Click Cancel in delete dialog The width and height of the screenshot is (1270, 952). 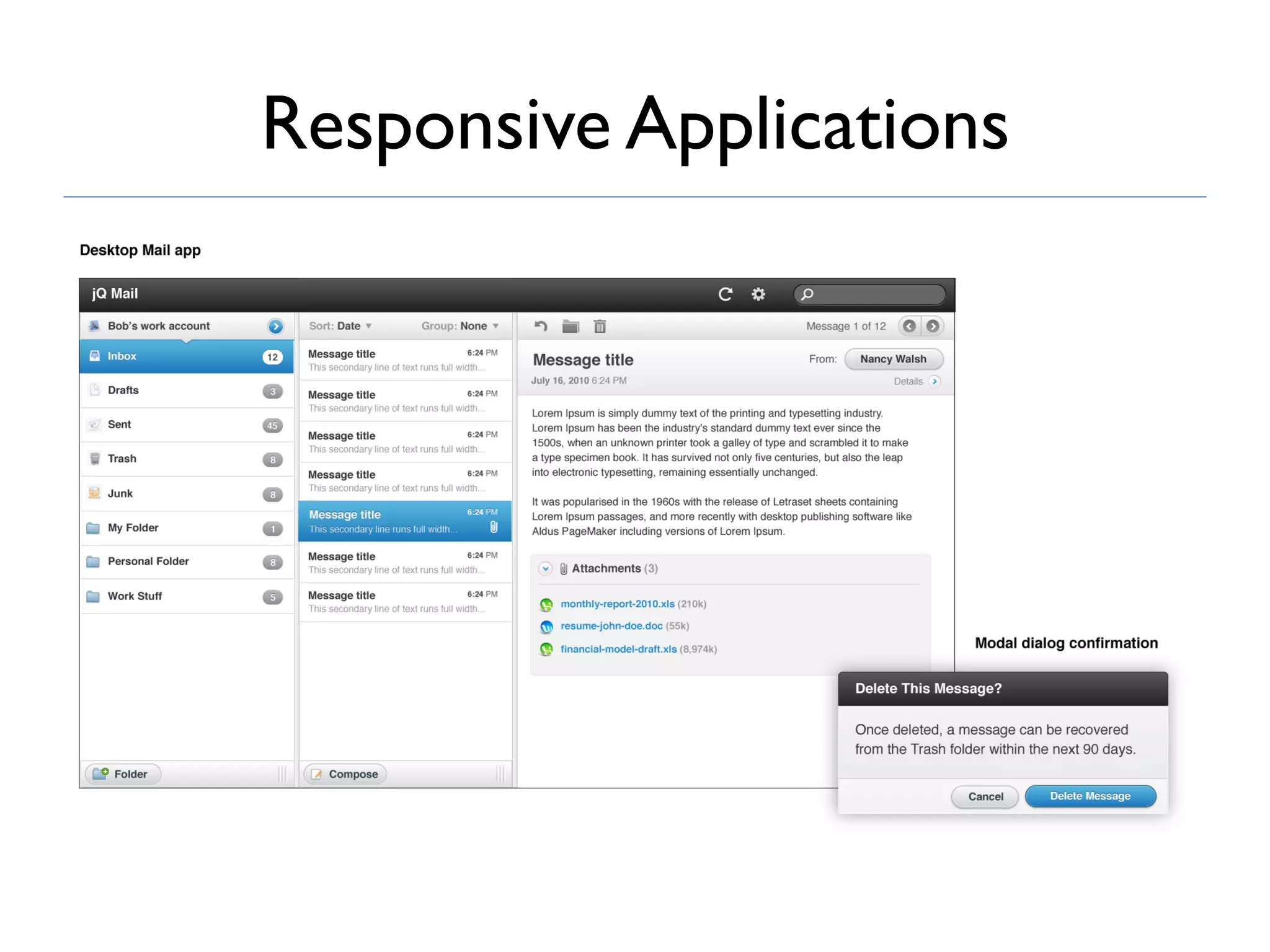985,796
